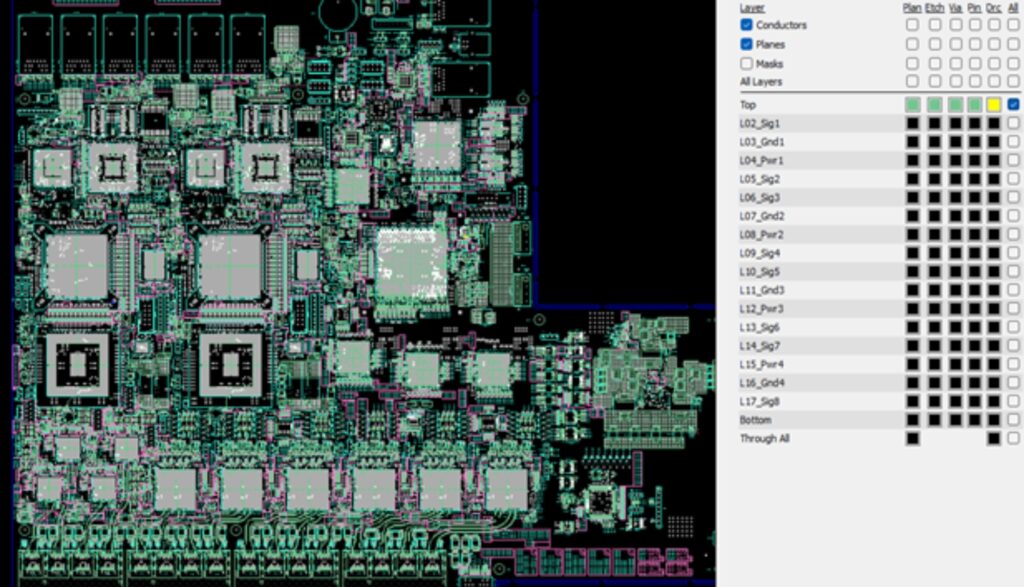Click Through All Drc black swatch

[x=994, y=438]
